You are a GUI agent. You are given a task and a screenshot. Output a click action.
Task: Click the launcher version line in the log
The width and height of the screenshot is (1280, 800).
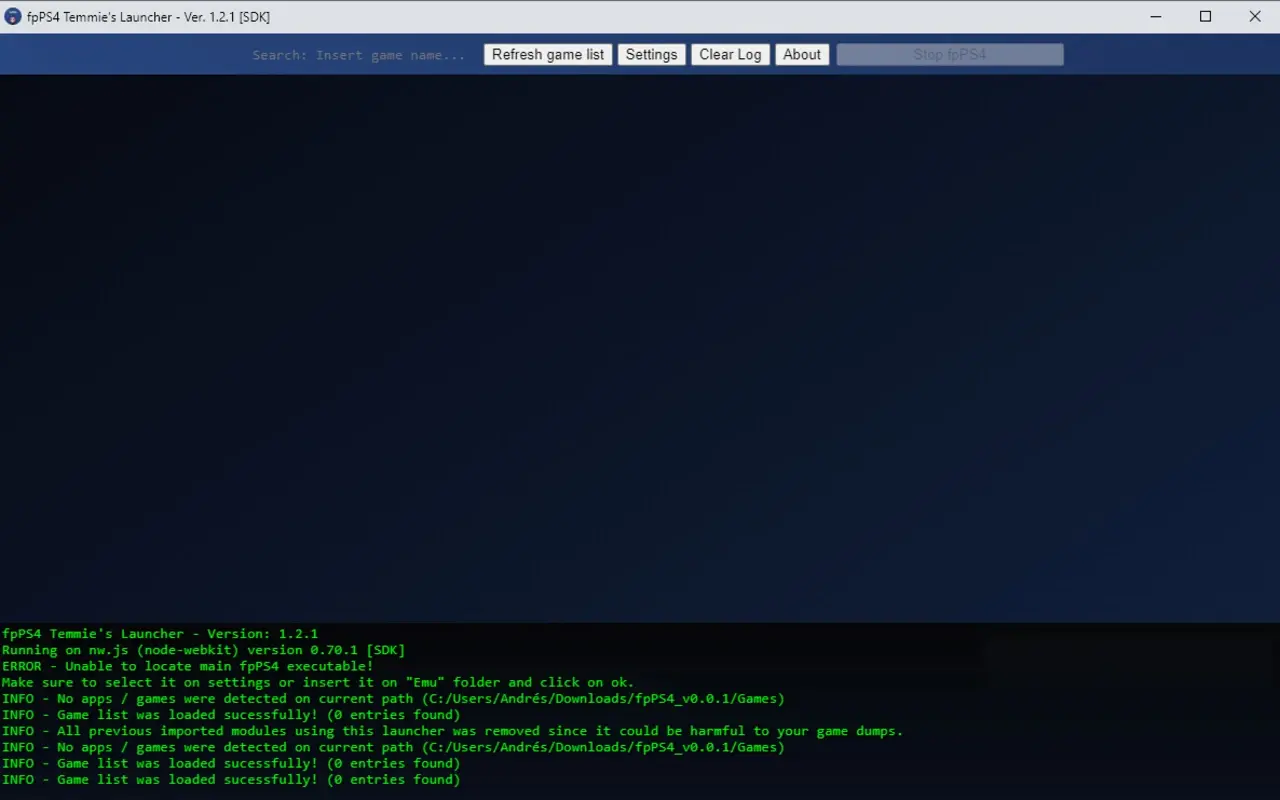click(x=160, y=633)
